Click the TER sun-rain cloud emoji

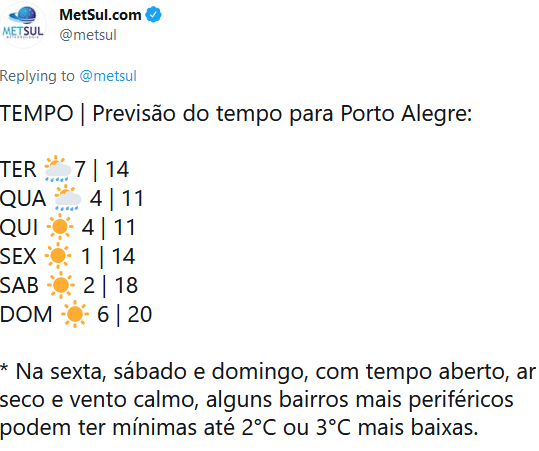58,169
